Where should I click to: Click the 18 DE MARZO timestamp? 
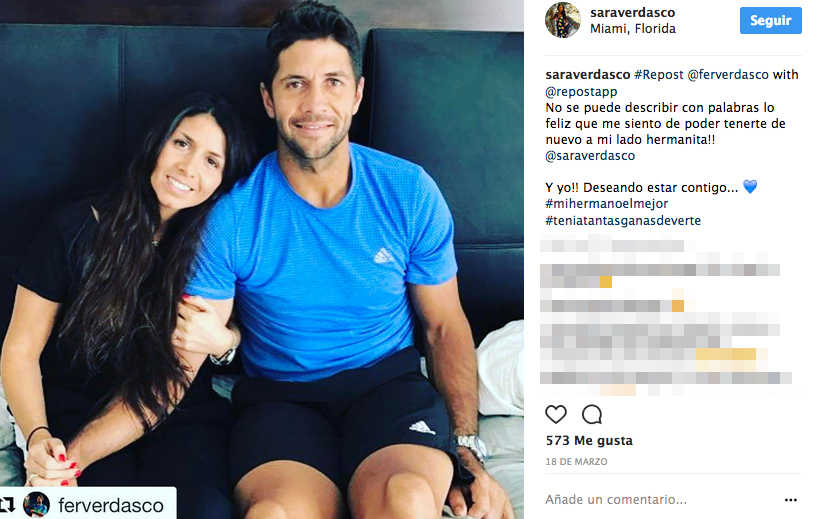576,462
